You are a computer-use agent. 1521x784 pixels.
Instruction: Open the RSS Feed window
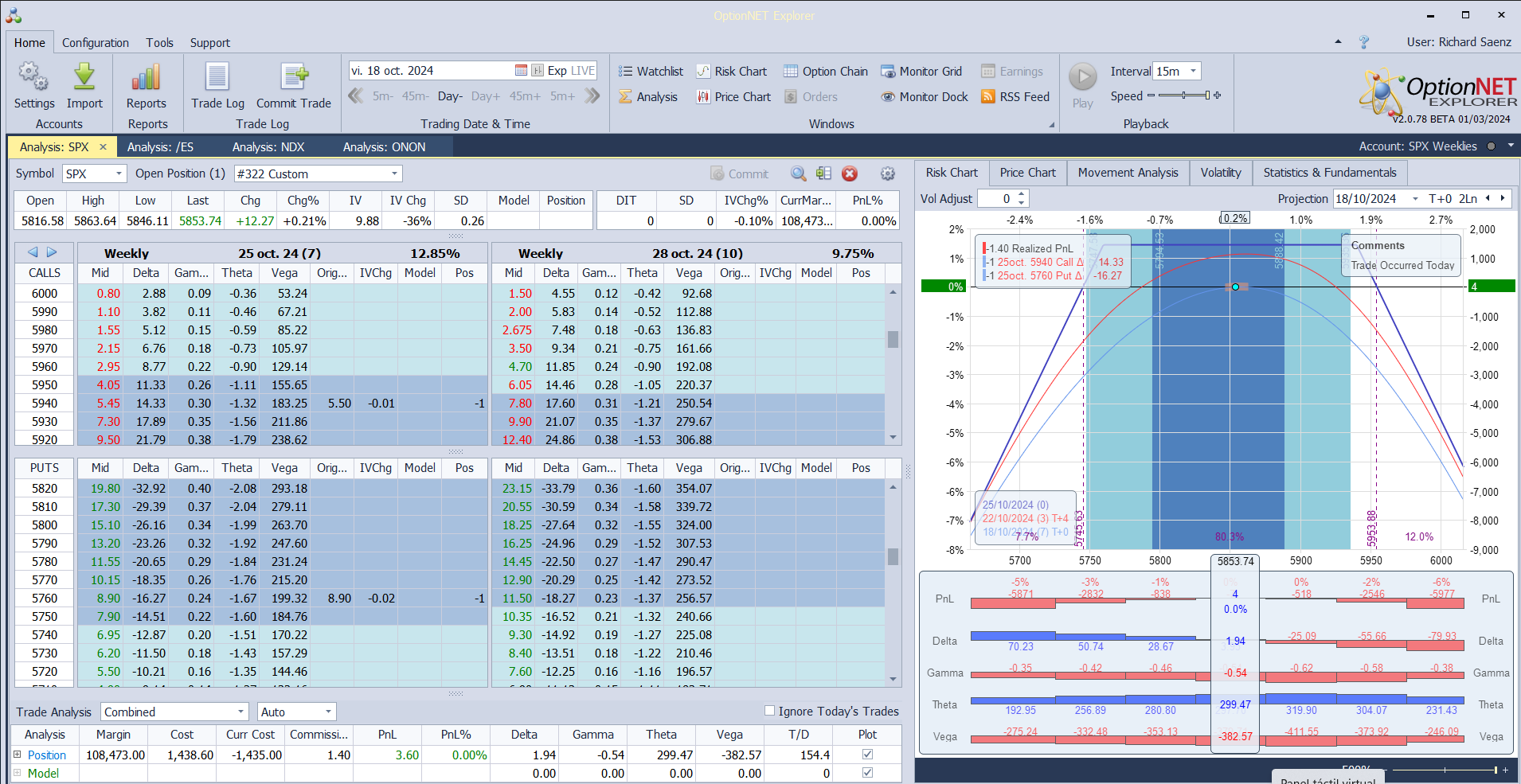(x=1015, y=97)
